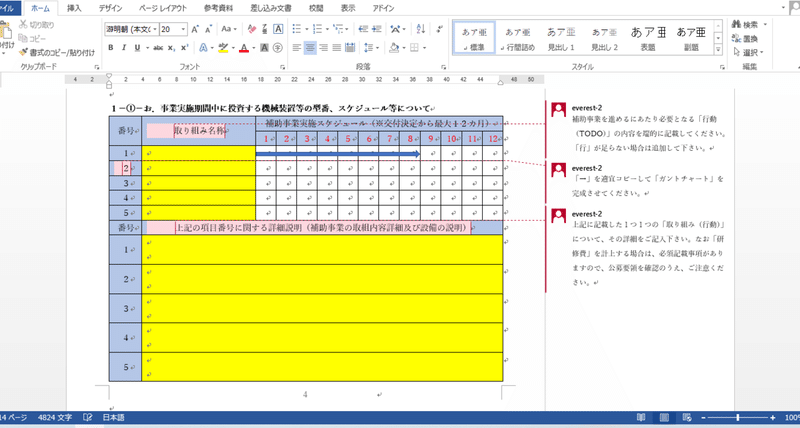Click the 切り取り cut button
The image size is (800, 428).
(x=36, y=24)
